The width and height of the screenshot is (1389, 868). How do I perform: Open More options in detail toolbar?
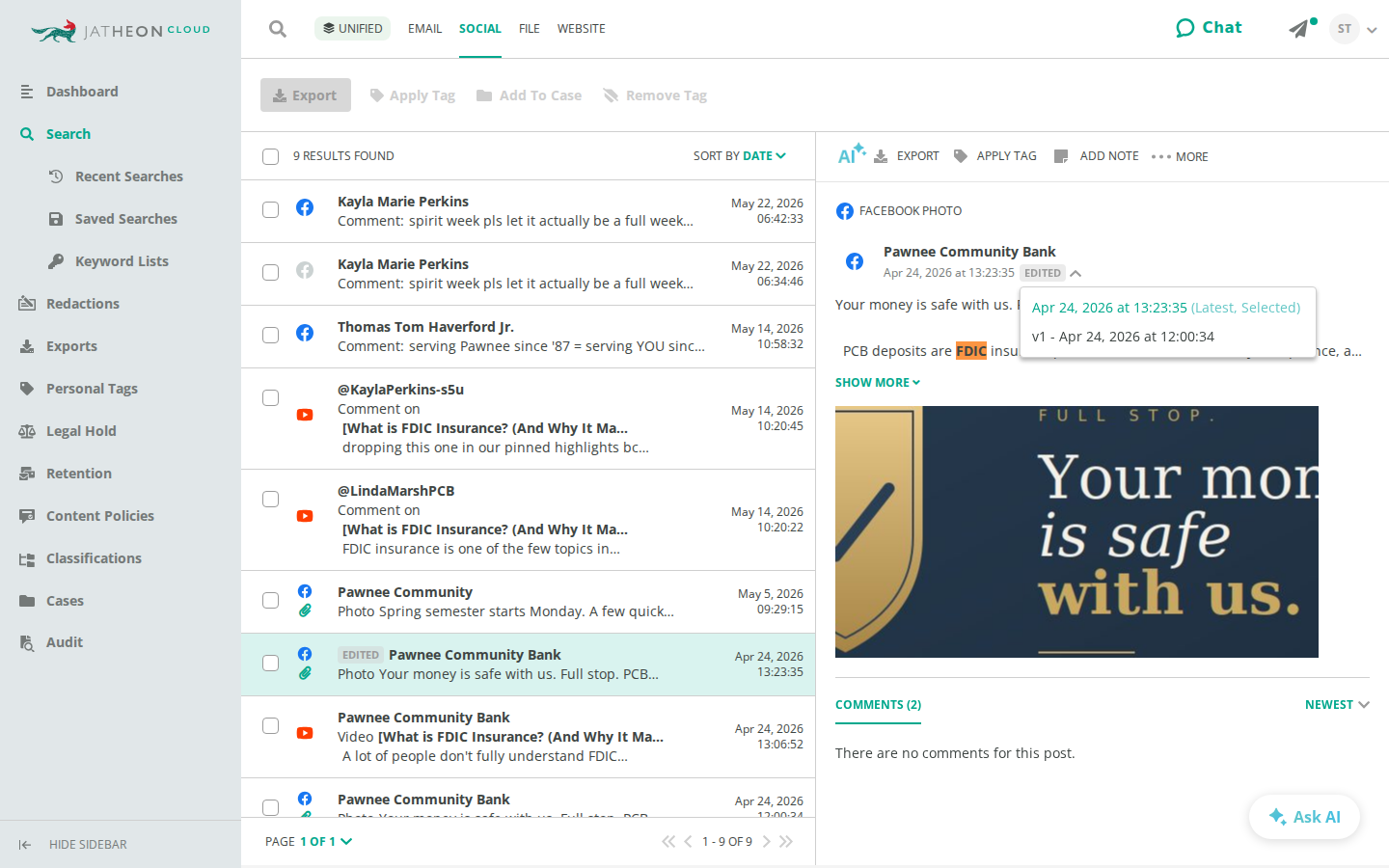point(1180,156)
